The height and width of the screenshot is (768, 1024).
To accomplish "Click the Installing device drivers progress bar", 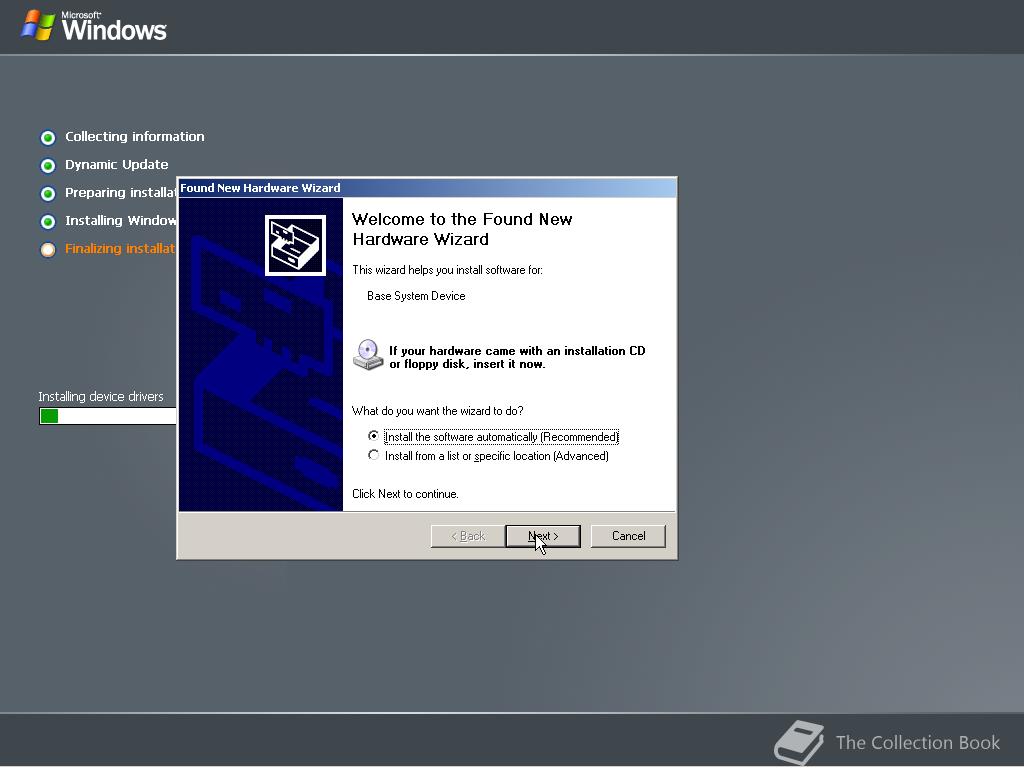I will click(108, 416).
